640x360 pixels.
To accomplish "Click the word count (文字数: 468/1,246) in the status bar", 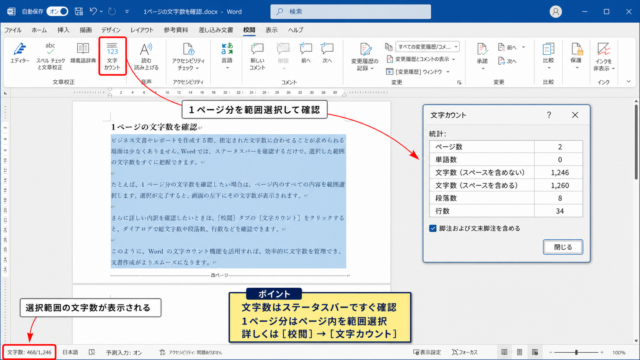I will pos(29,352).
